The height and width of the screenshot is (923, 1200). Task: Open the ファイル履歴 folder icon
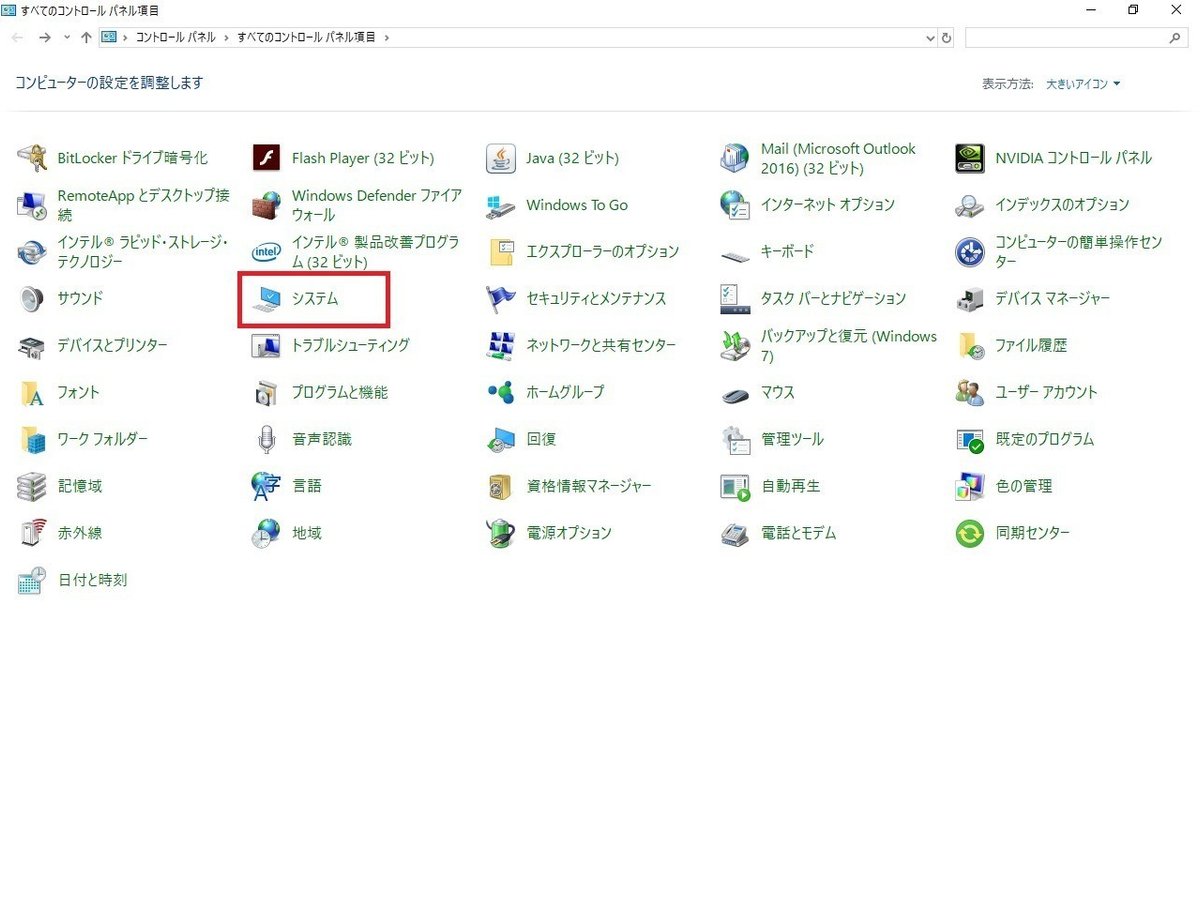click(x=970, y=346)
